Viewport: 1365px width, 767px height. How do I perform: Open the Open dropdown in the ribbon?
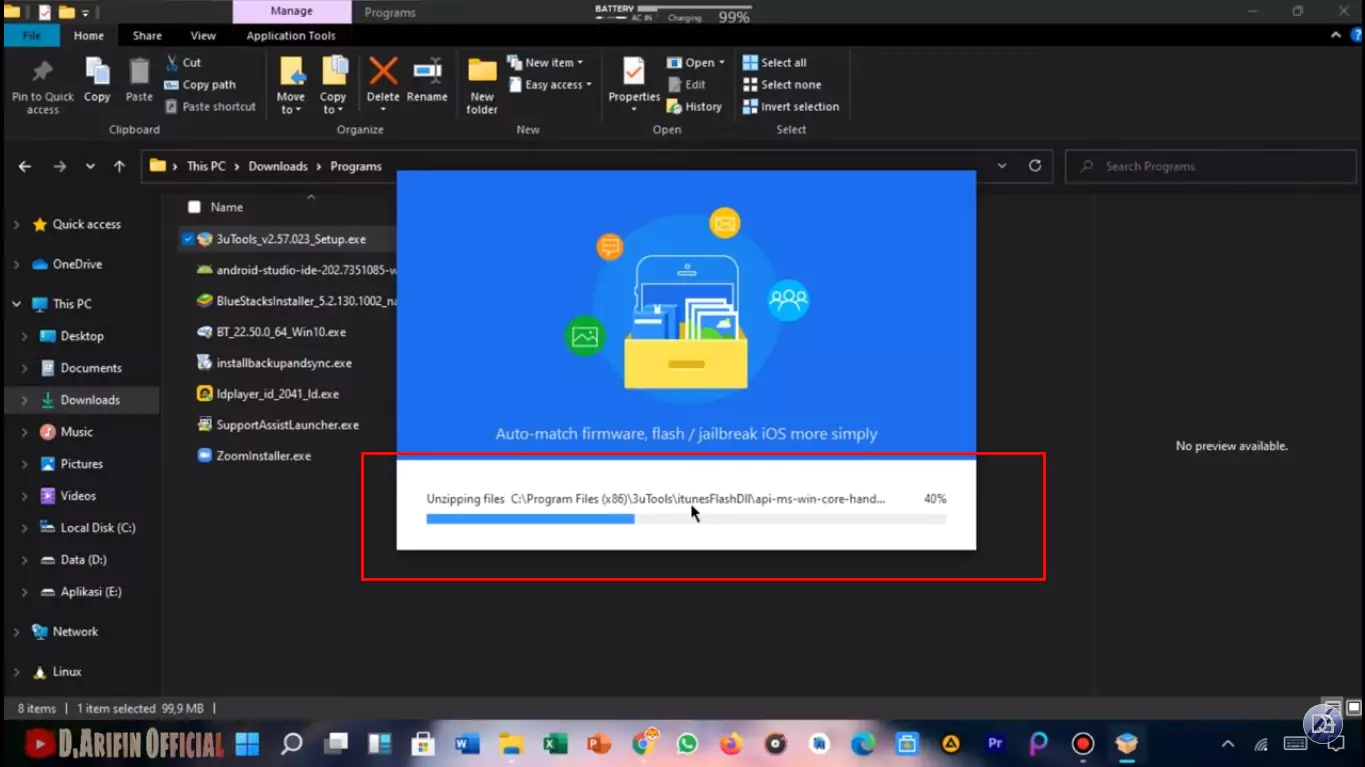pyautogui.click(x=696, y=62)
